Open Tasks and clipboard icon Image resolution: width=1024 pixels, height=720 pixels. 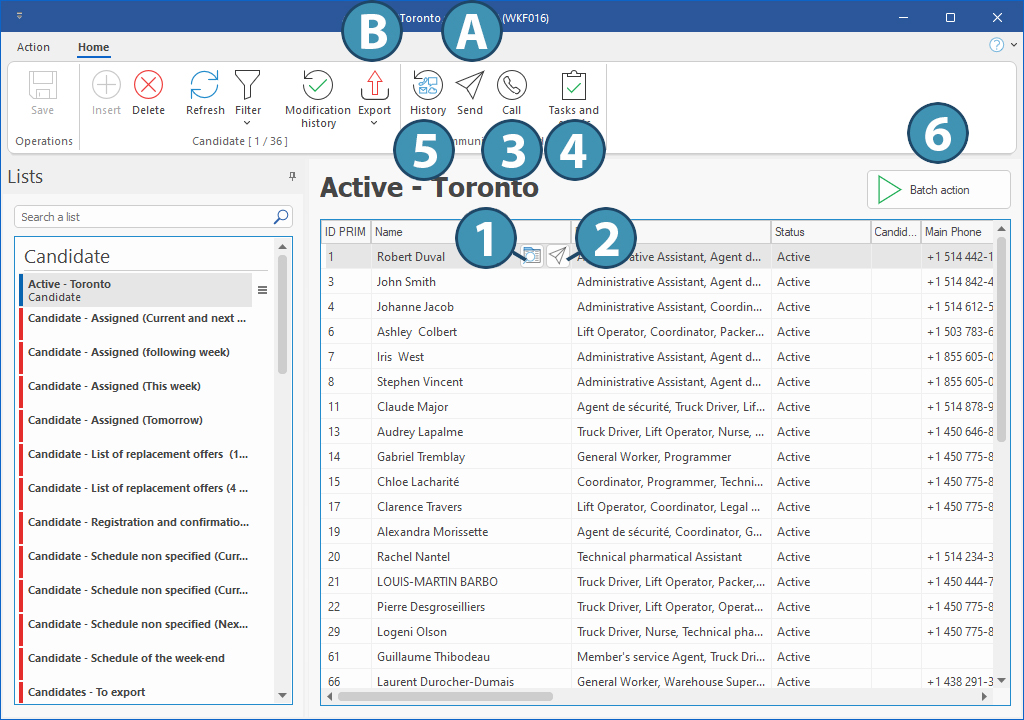click(x=573, y=88)
